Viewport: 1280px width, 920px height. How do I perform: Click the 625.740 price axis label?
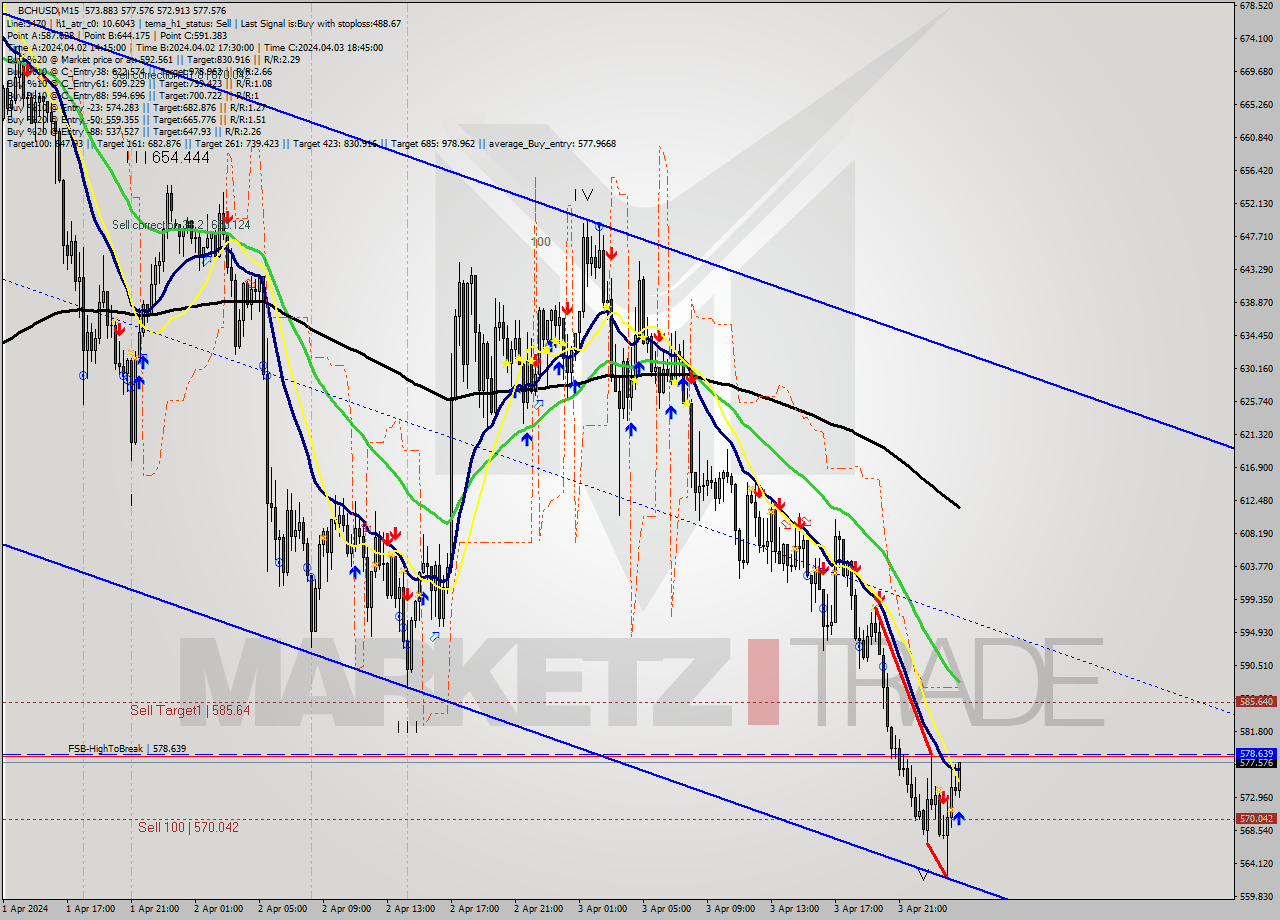pos(1256,402)
